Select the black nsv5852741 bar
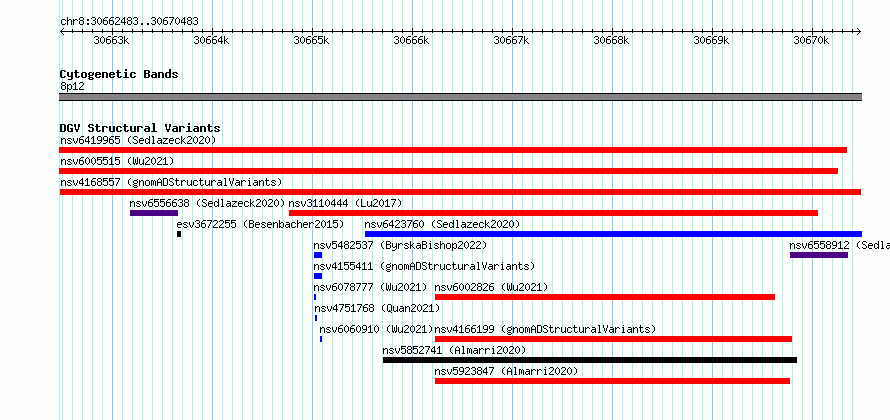Screen dimensions: 890x420 pos(590,360)
